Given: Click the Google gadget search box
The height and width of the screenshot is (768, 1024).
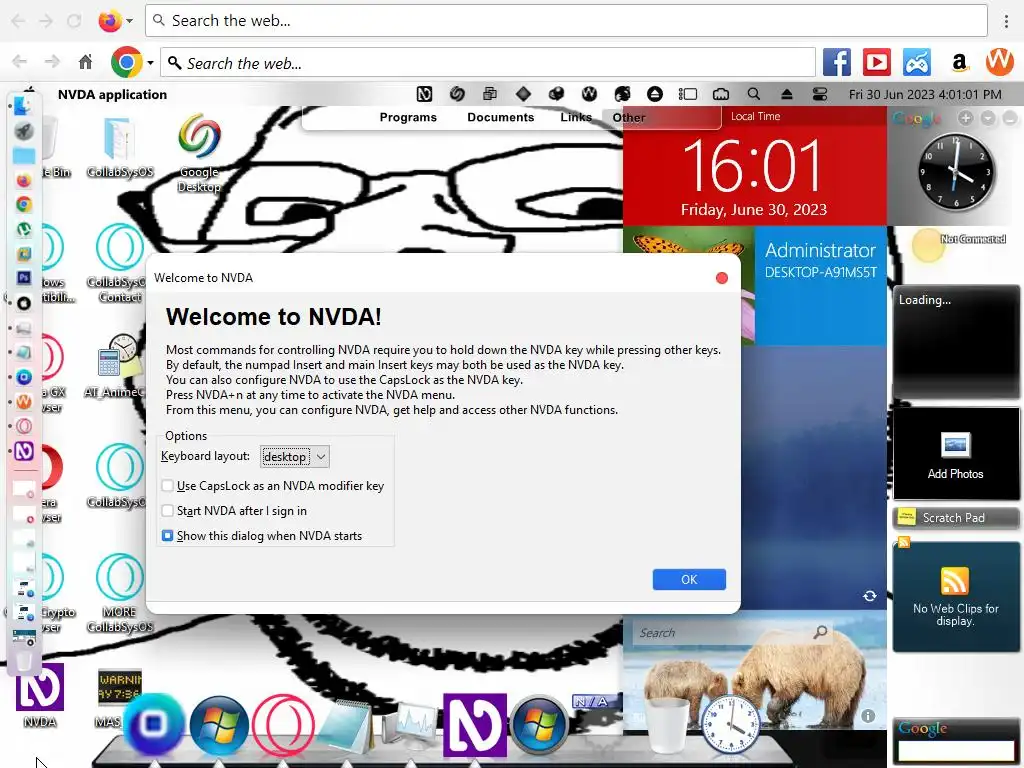Looking at the screenshot, I should 956,750.
